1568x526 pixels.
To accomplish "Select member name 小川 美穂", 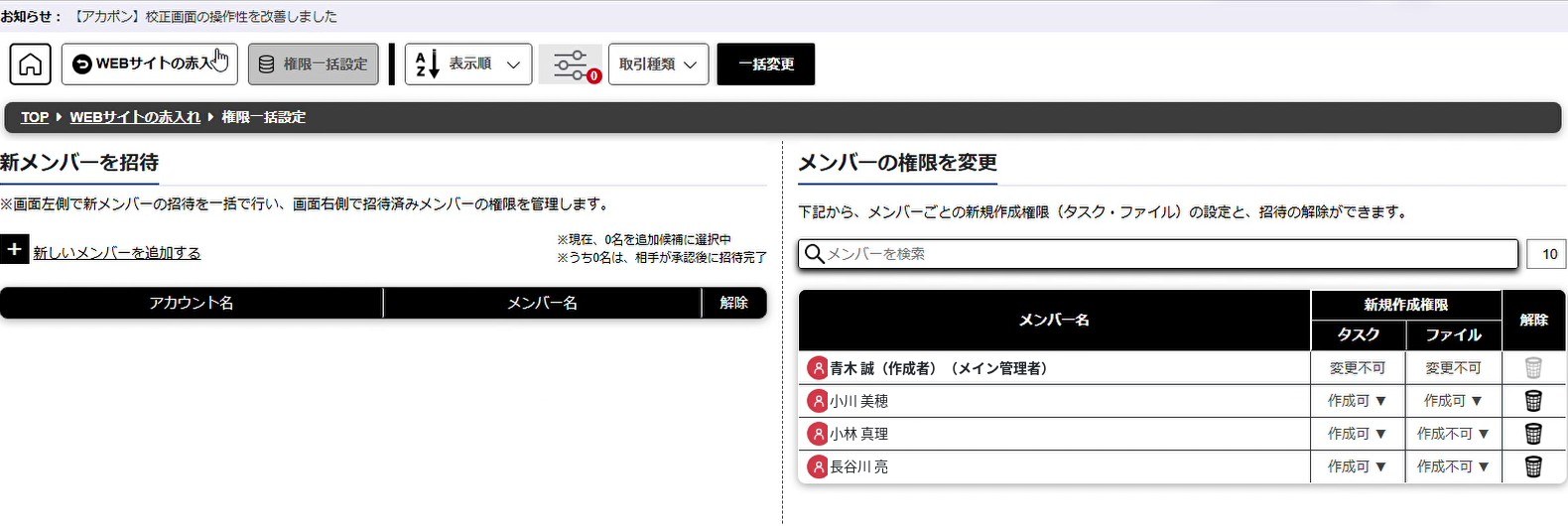I will [859, 401].
